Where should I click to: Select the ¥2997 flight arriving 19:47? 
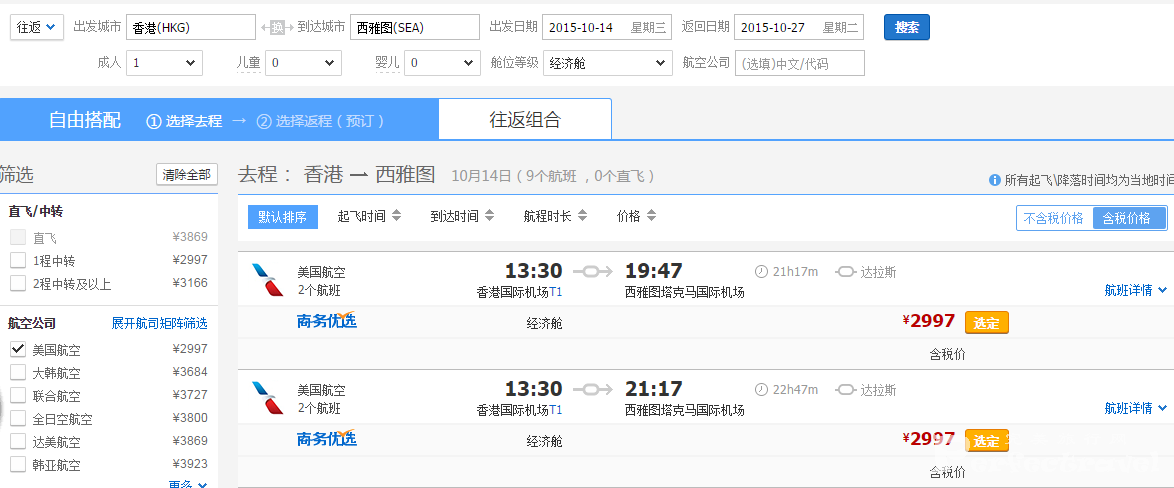point(987,323)
